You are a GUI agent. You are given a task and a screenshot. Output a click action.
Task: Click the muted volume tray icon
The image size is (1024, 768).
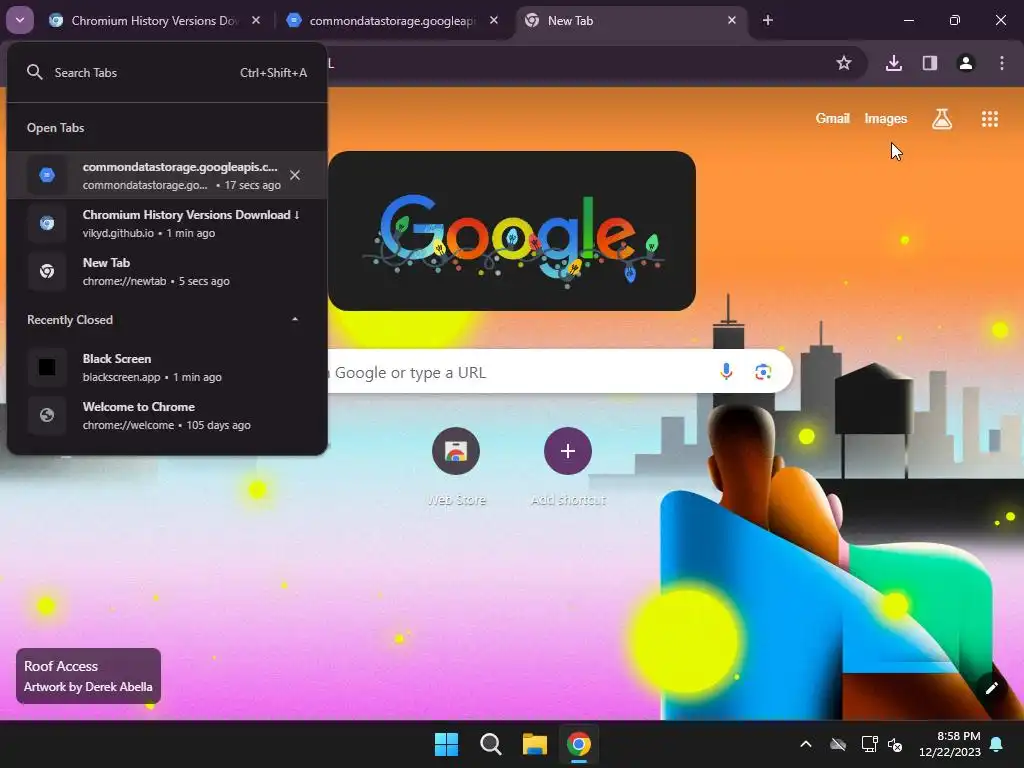[895, 744]
